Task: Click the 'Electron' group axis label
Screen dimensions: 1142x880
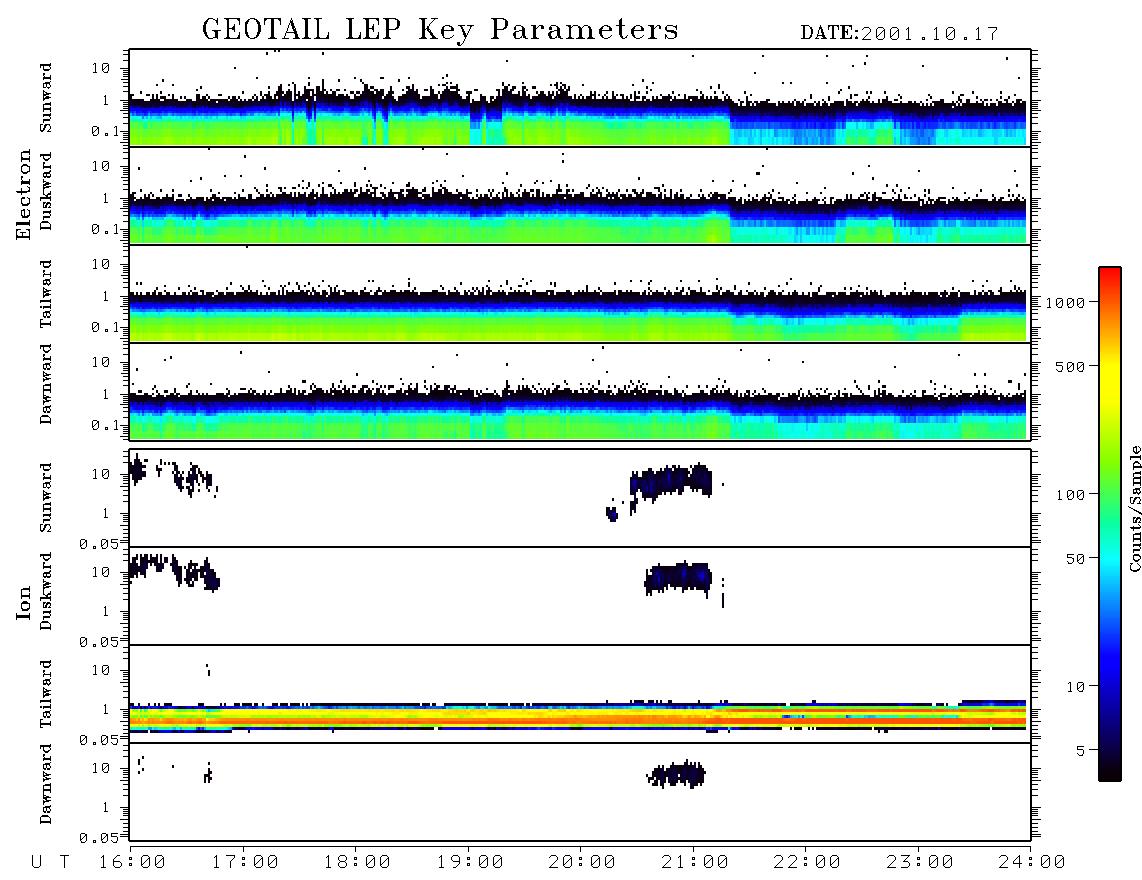Action: click(23, 194)
